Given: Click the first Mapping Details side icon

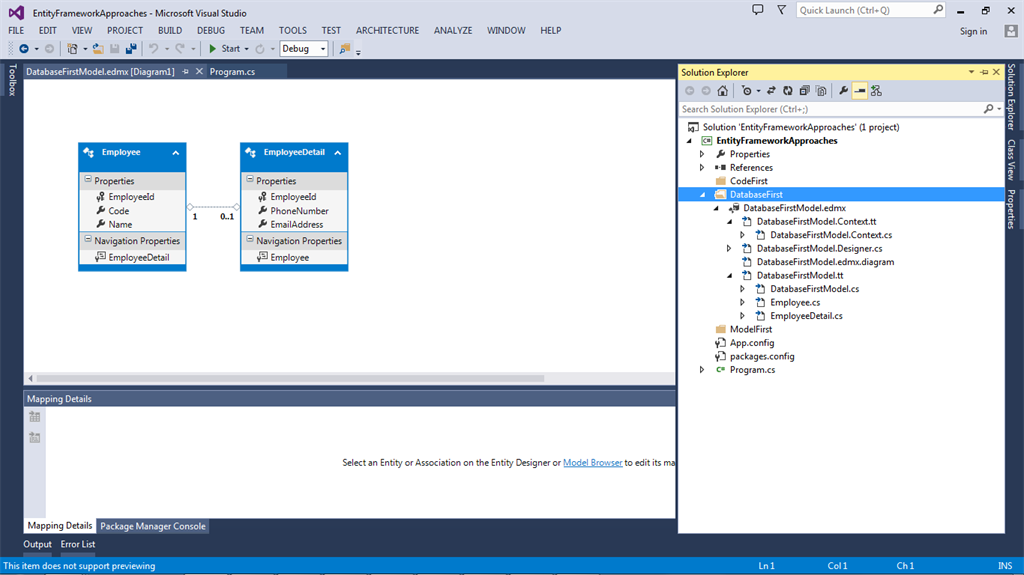Looking at the screenshot, I should pos(35,416).
